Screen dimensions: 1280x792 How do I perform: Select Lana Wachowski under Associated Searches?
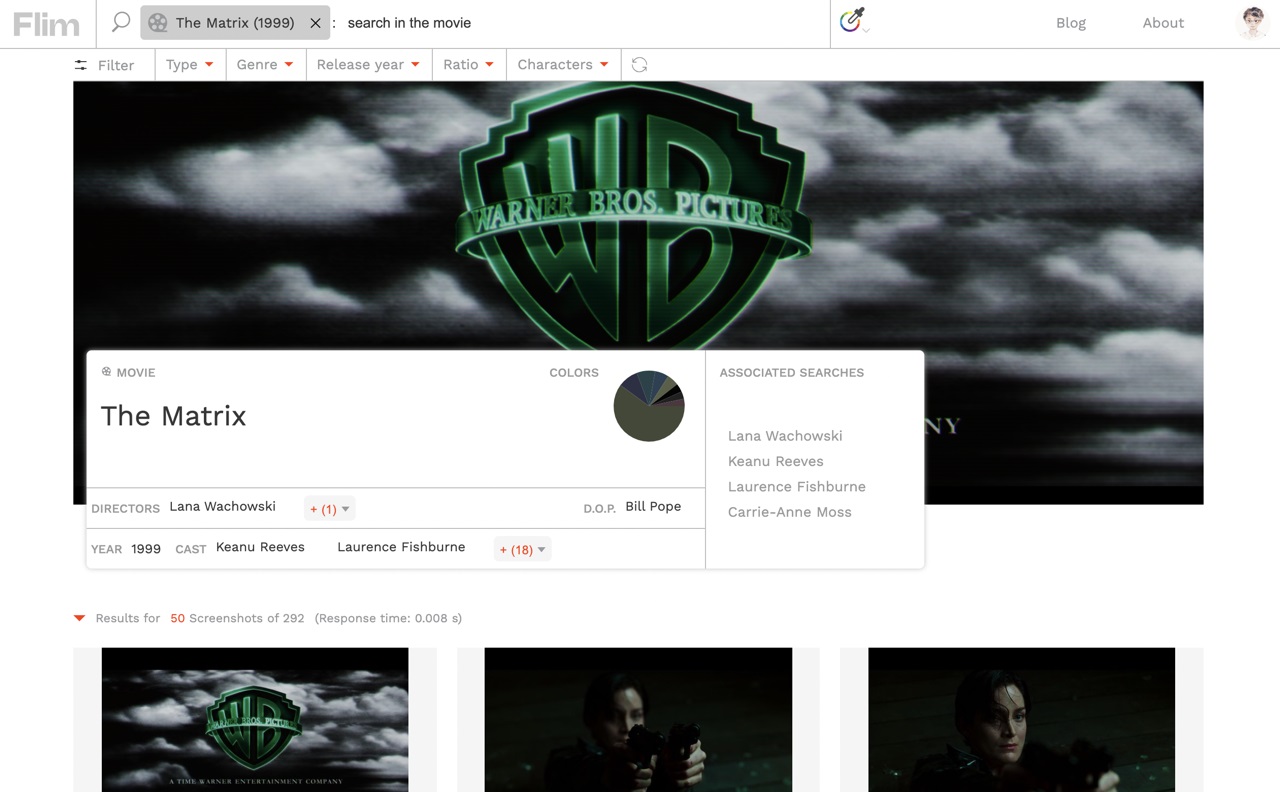pos(785,436)
